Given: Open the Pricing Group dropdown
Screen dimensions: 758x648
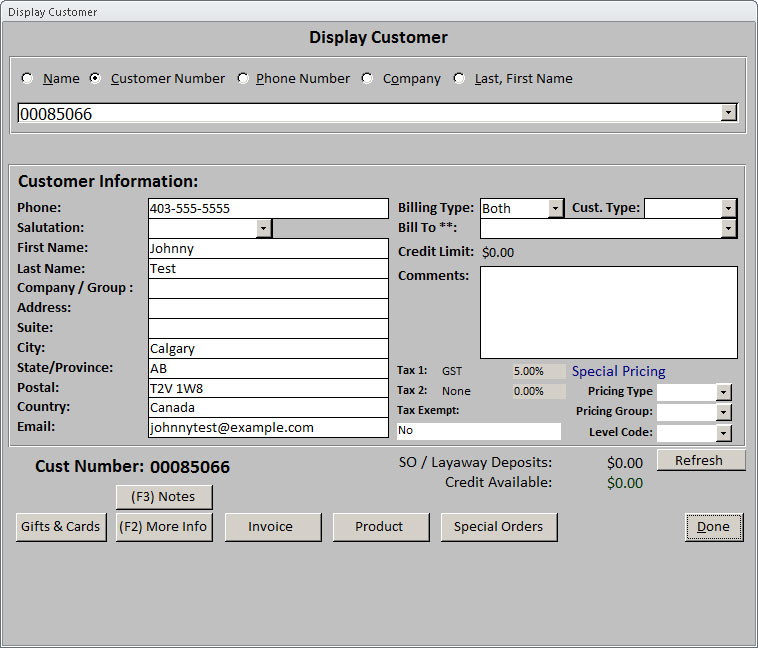Looking at the screenshot, I should pyautogui.click(x=724, y=412).
